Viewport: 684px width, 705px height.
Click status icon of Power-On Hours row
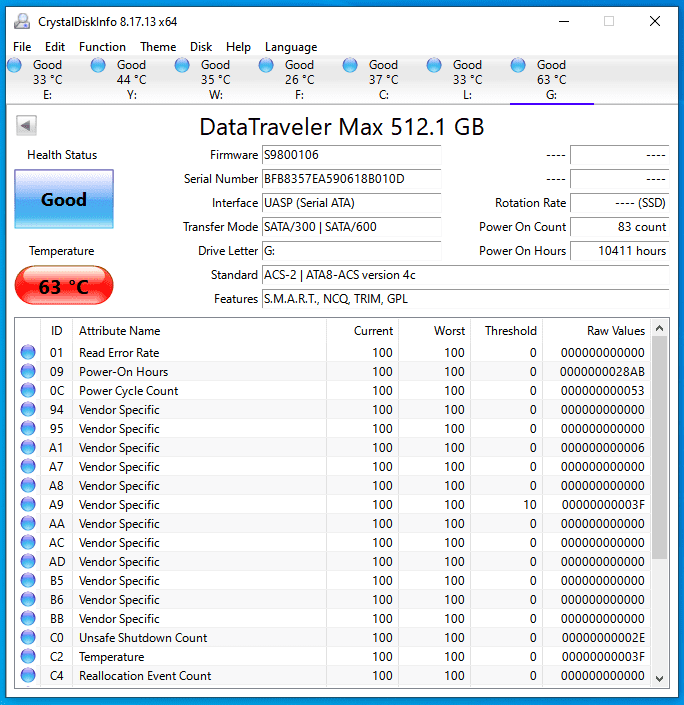(28, 371)
